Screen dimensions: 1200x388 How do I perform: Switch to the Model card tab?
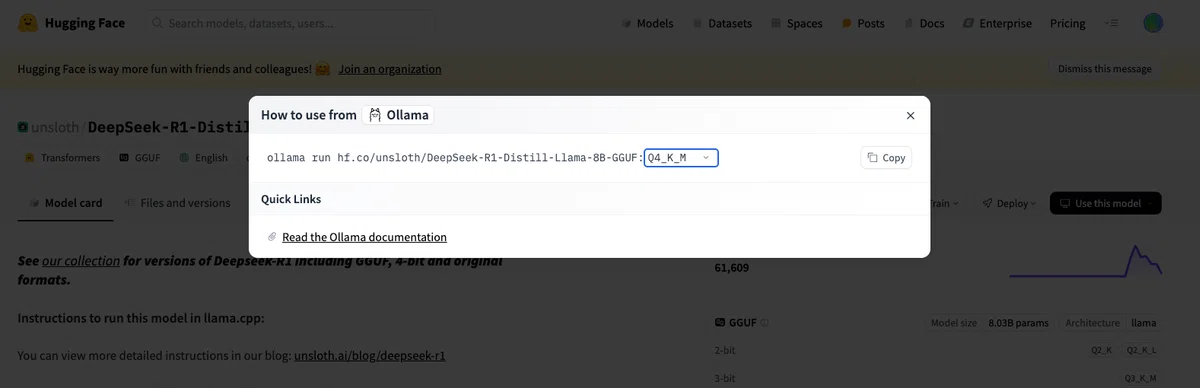point(65,203)
